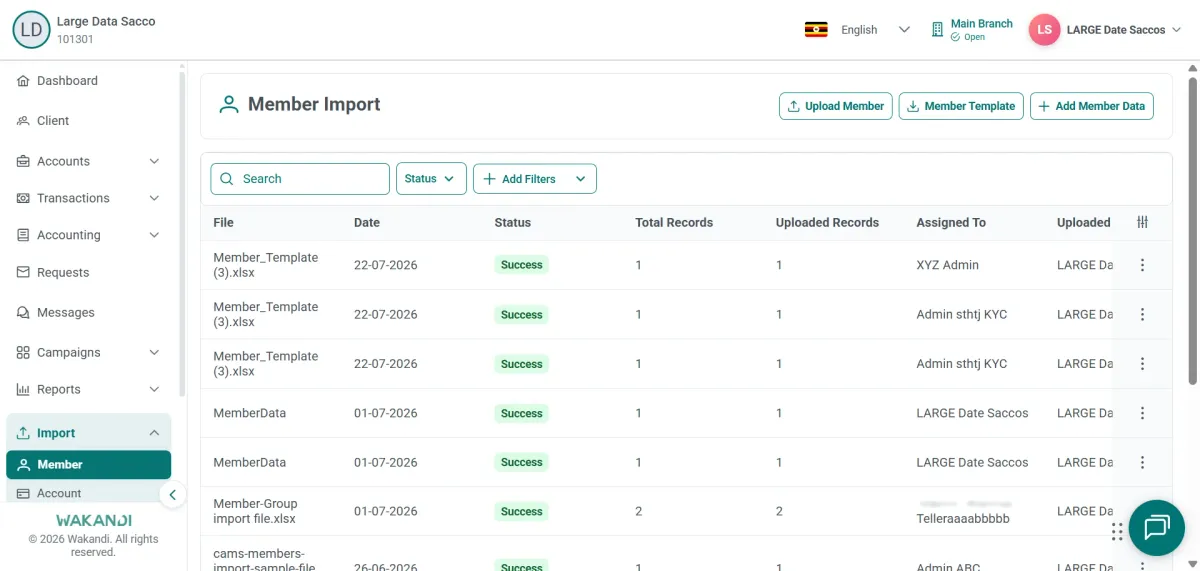1200x571 pixels.
Task: Click the Messages chat icon
Action: 23,313
